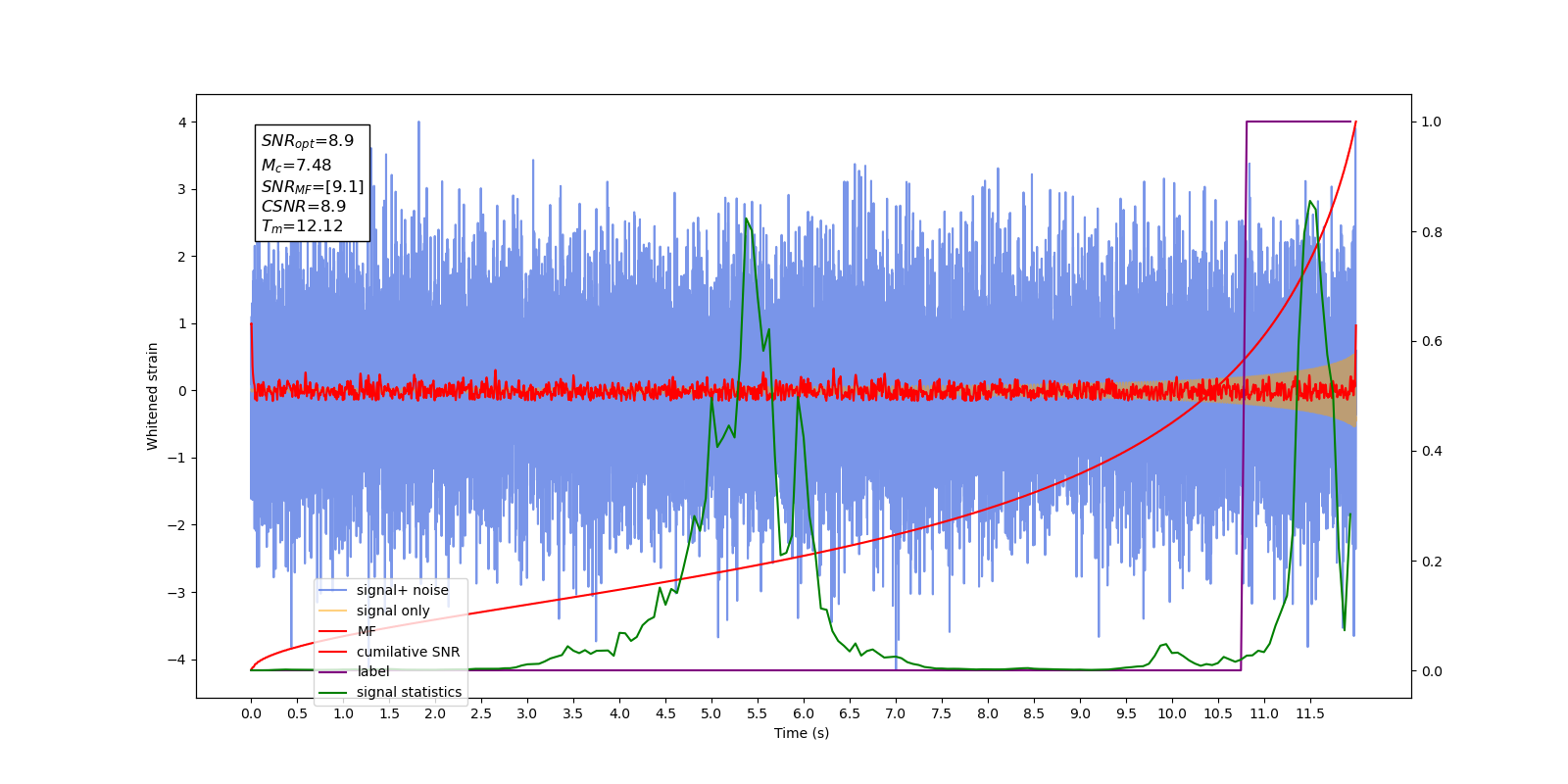Click the 11.5 x-axis tick label
This screenshot has height=784, width=1568.
pyautogui.click(x=1310, y=713)
